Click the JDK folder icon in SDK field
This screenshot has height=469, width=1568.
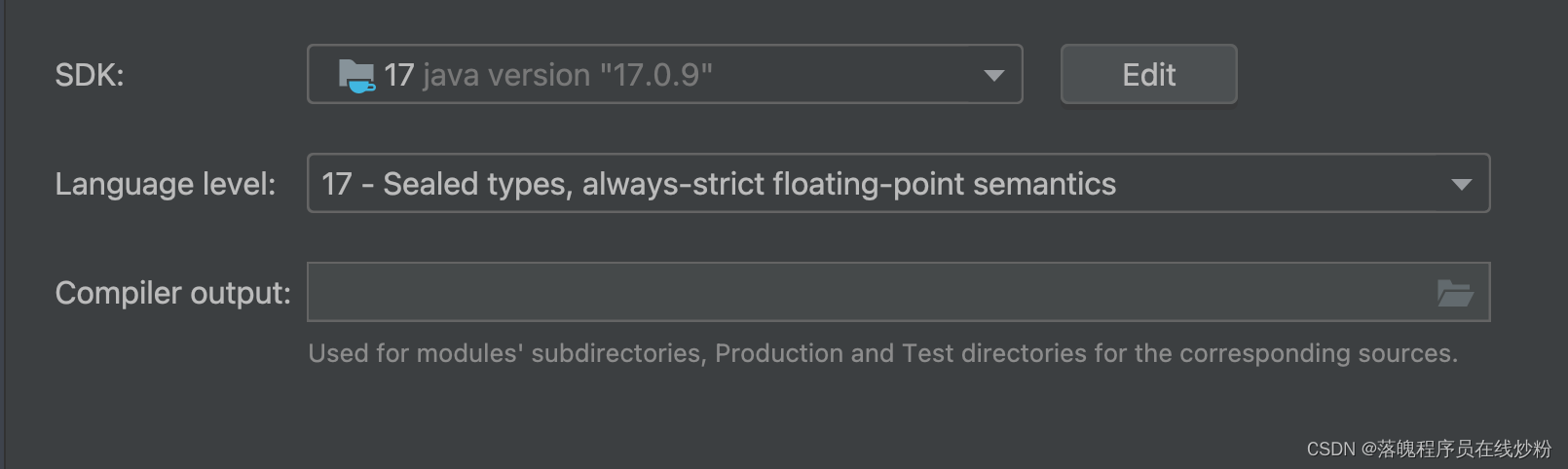(x=355, y=75)
